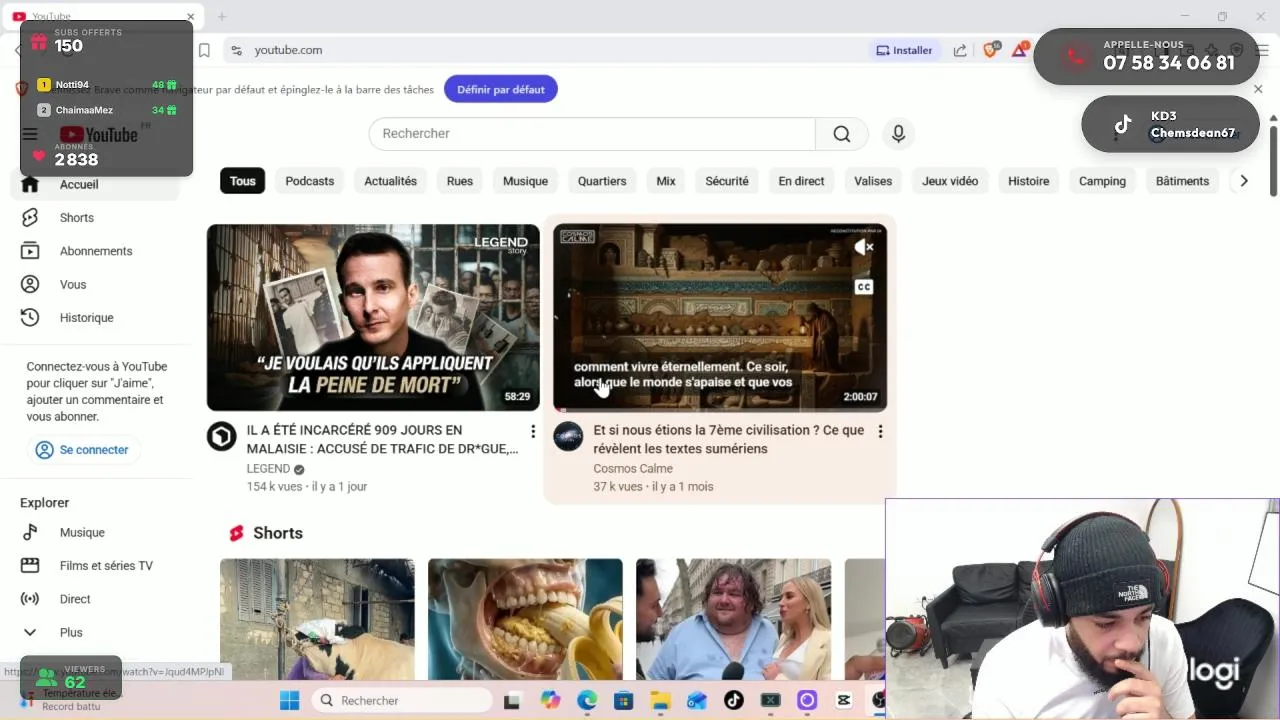Open the LEGEND channel name link
The image size is (1280, 720).
[x=268, y=469]
